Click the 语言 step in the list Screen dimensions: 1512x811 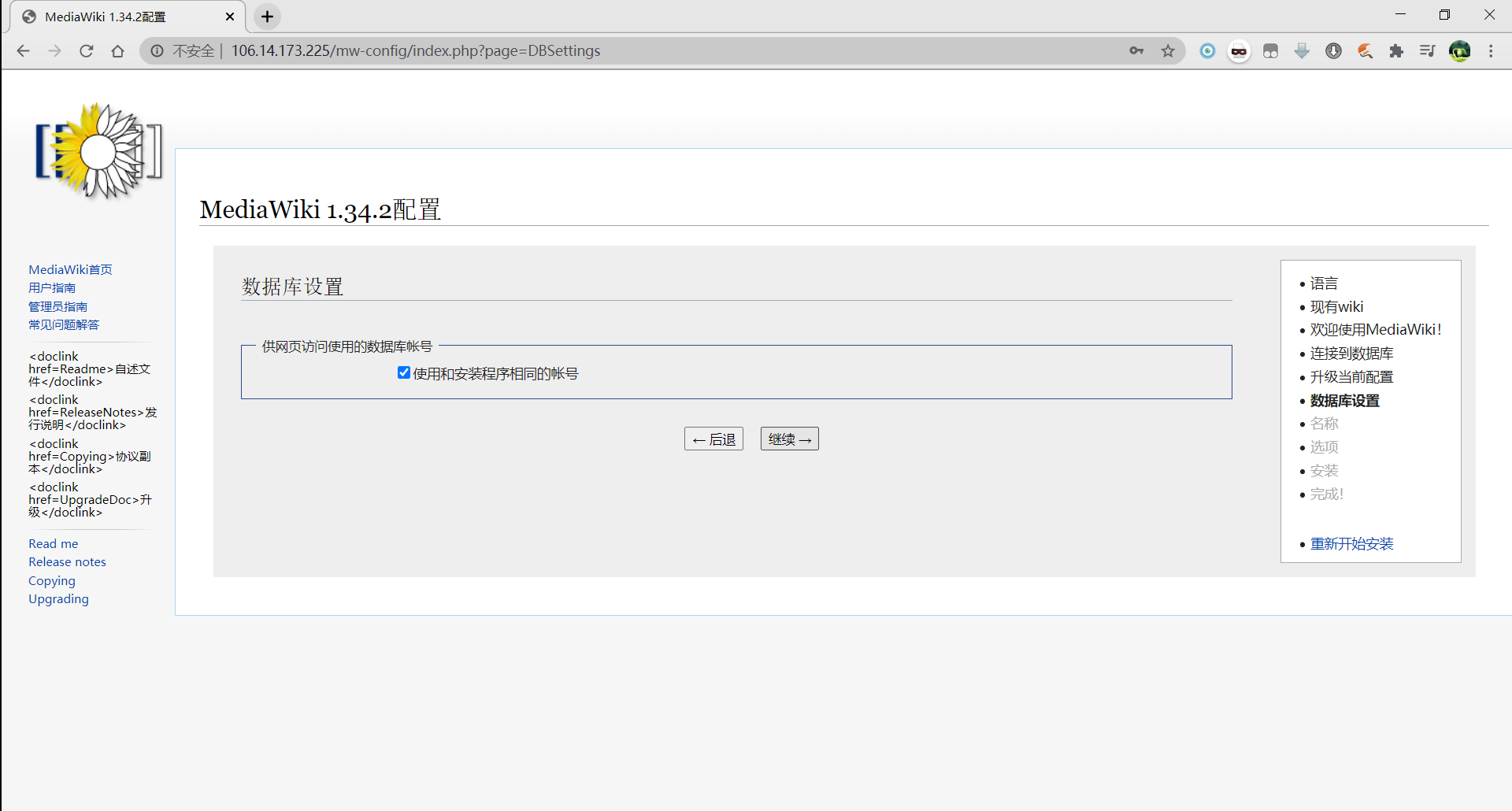[x=1324, y=283]
